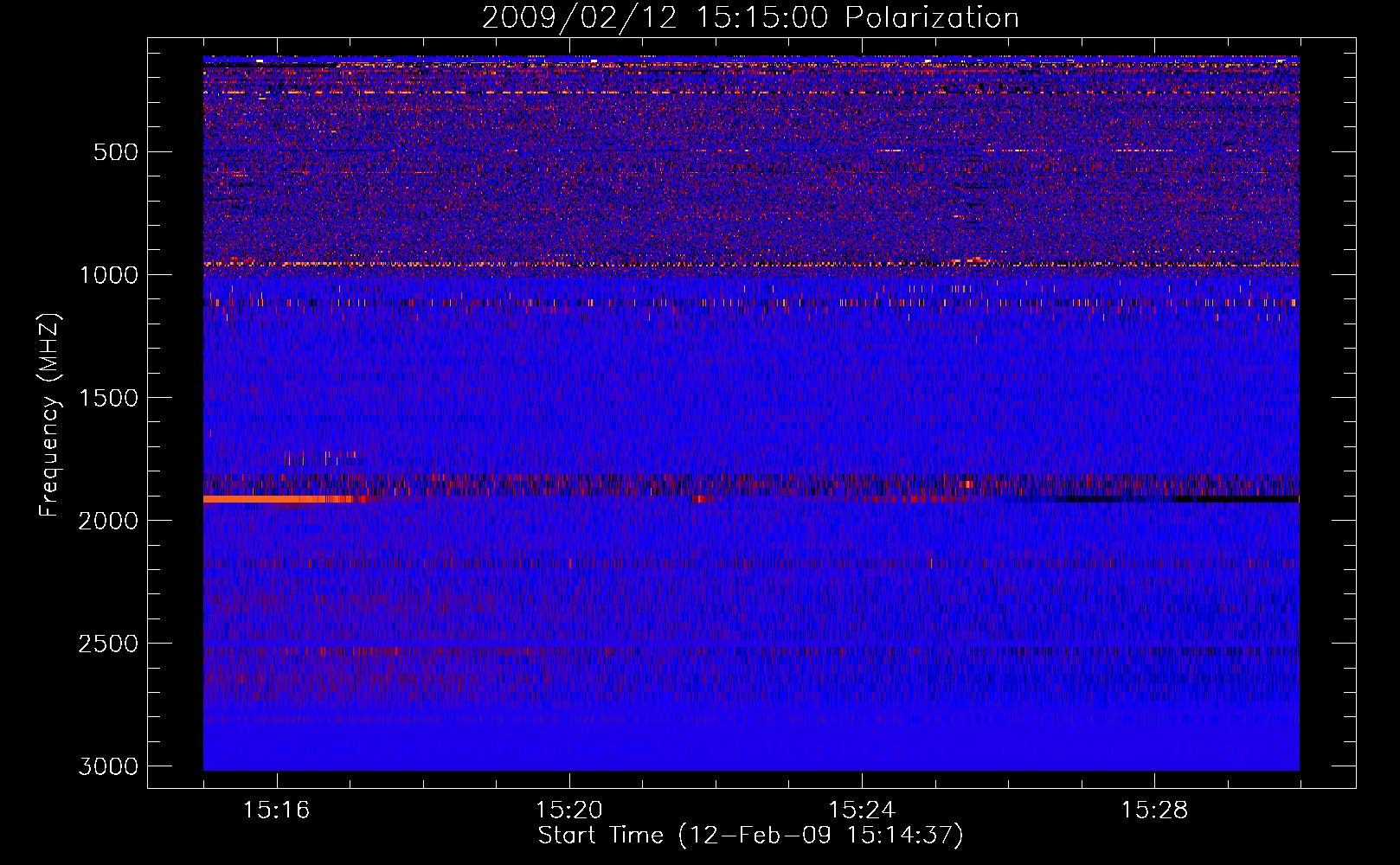Click the 15:28 time tick label
Screen dimensions: 1400x865
coord(1154,811)
